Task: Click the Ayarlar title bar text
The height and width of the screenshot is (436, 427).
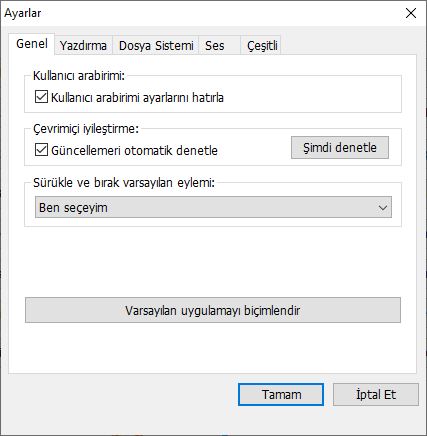Action: point(23,13)
